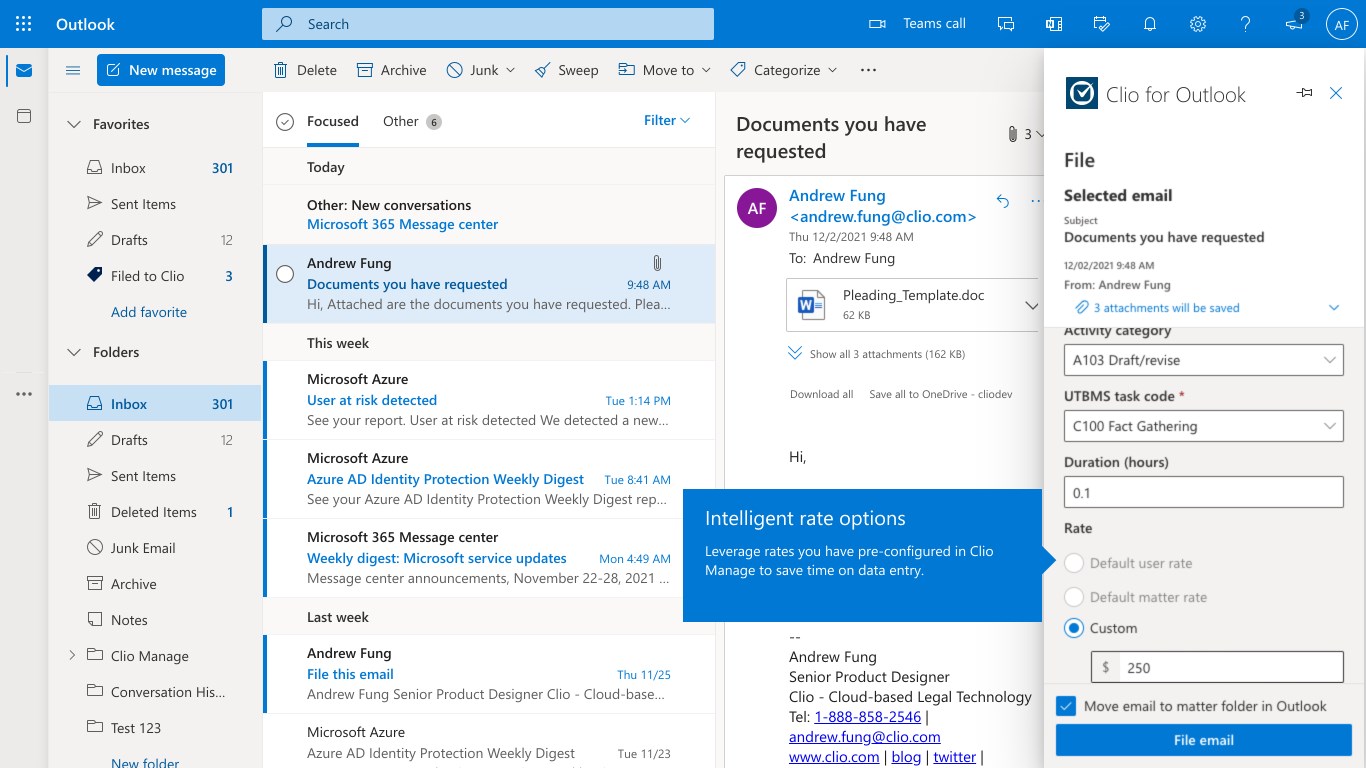The height and width of the screenshot is (768, 1366).
Task: Open the Conversation History folder
Action: click(x=155, y=692)
